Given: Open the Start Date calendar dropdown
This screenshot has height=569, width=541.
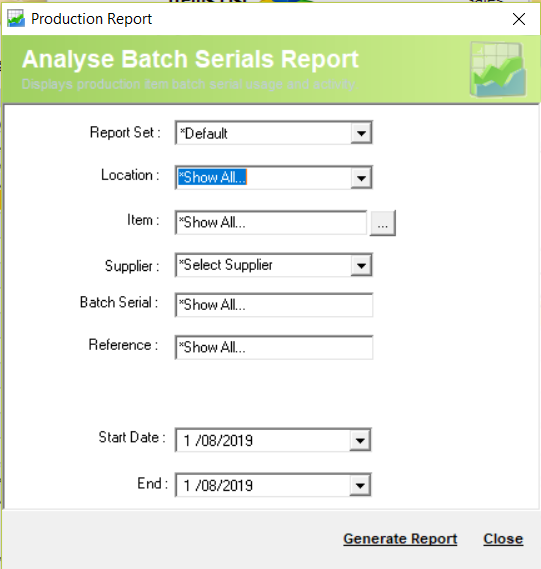Looking at the screenshot, I should (360, 440).
